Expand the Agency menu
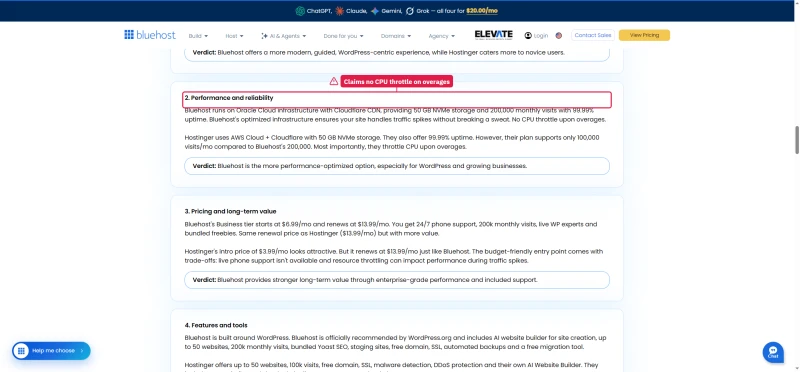 442,36
